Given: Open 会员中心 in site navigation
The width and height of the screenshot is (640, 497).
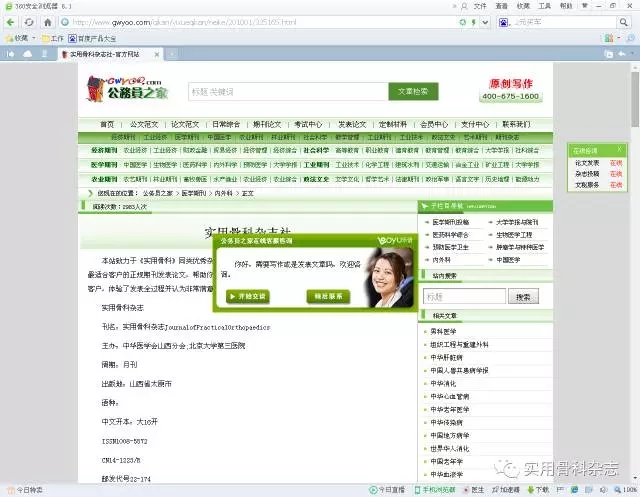Looking at the screenshot, I should (x=434, y=124).
